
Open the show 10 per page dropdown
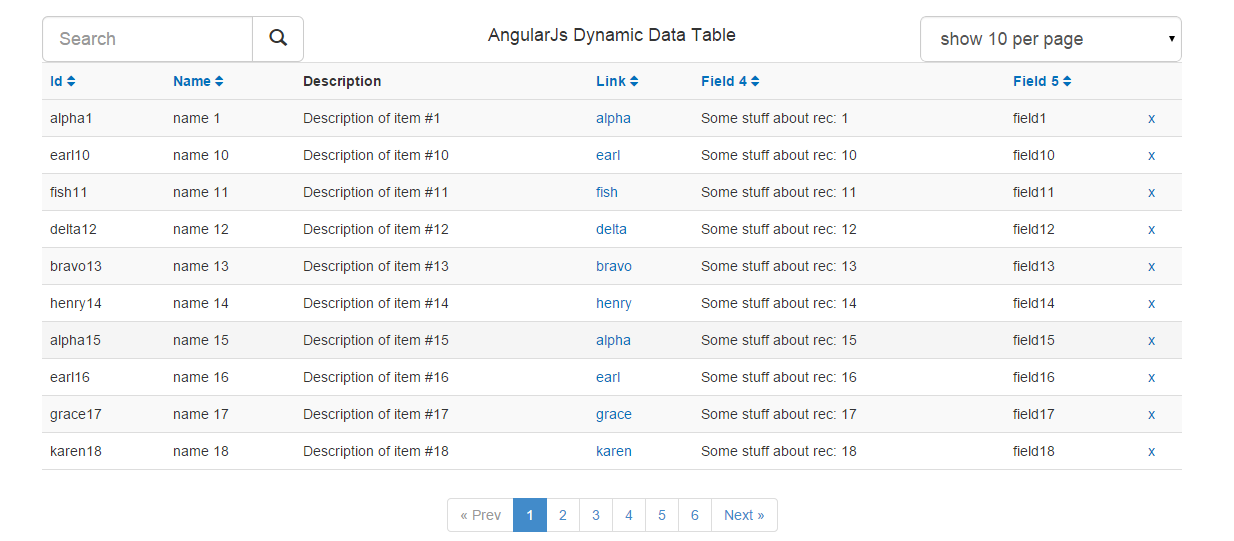point(1050,39)
